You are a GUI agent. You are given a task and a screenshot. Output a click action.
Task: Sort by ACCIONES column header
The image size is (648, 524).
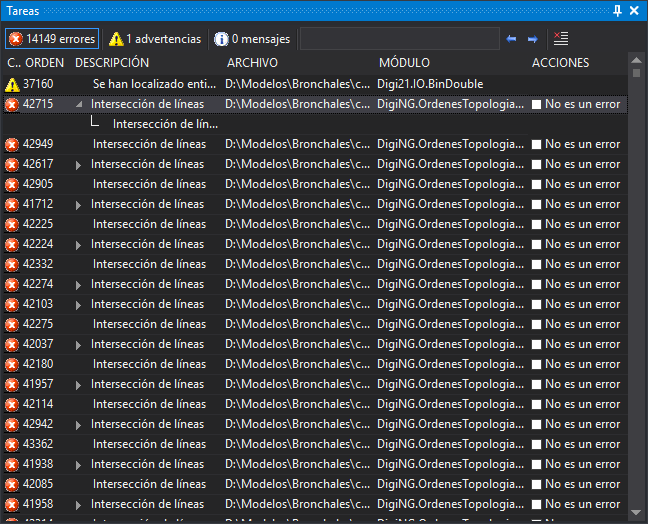point(560,63)
